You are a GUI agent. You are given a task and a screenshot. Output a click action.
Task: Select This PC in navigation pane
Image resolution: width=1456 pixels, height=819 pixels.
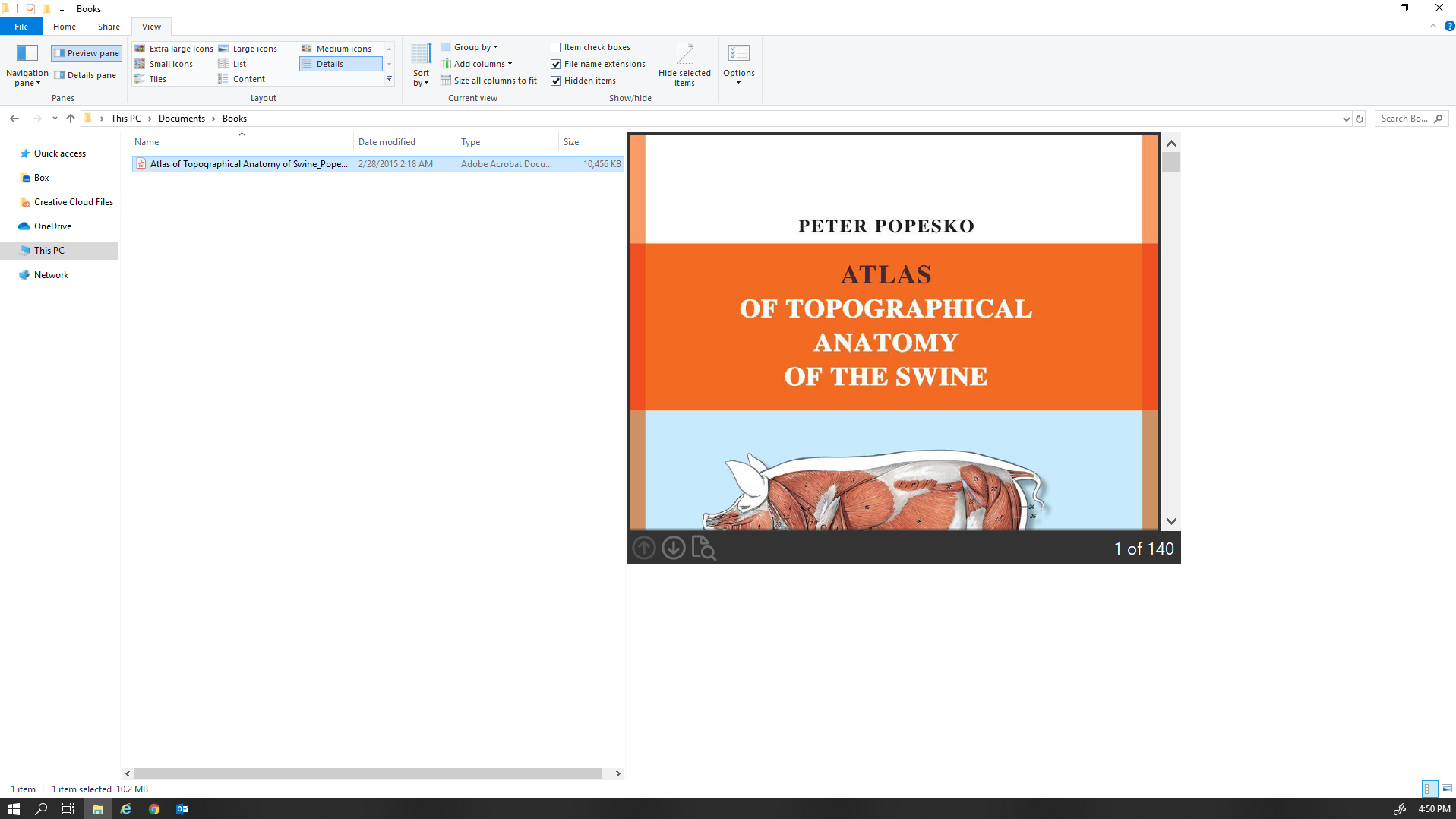click(x=59, y=251)
